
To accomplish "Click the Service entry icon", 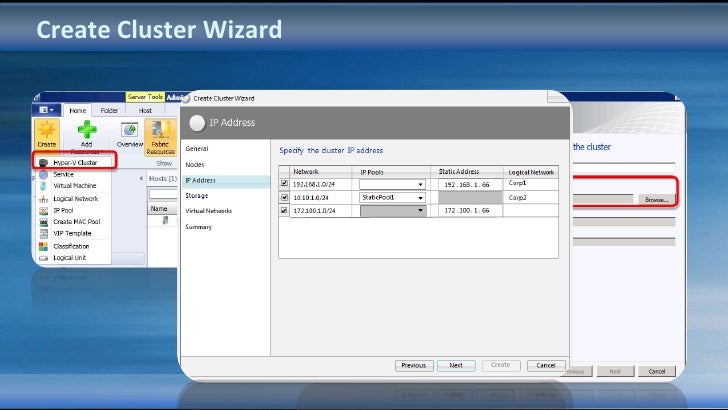I will point(44,175).
